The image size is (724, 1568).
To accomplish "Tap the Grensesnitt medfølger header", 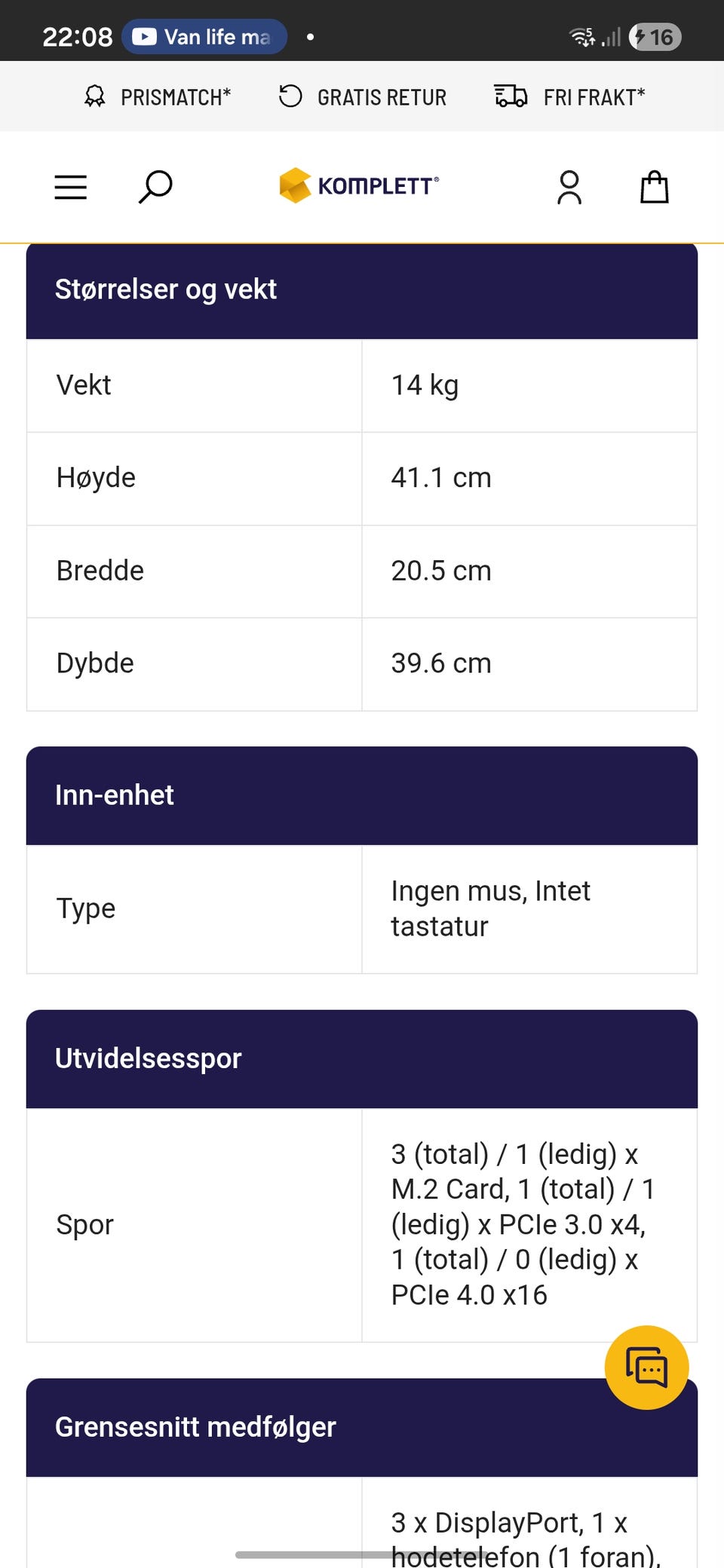I will (x=362, y=1427).
